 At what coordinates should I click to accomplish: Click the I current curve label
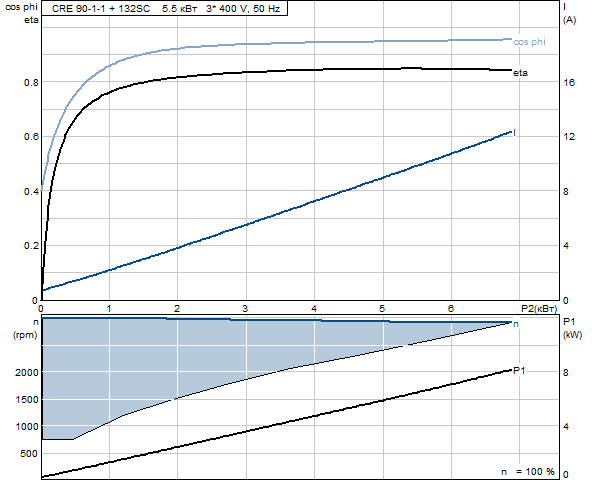pos(515,133)
